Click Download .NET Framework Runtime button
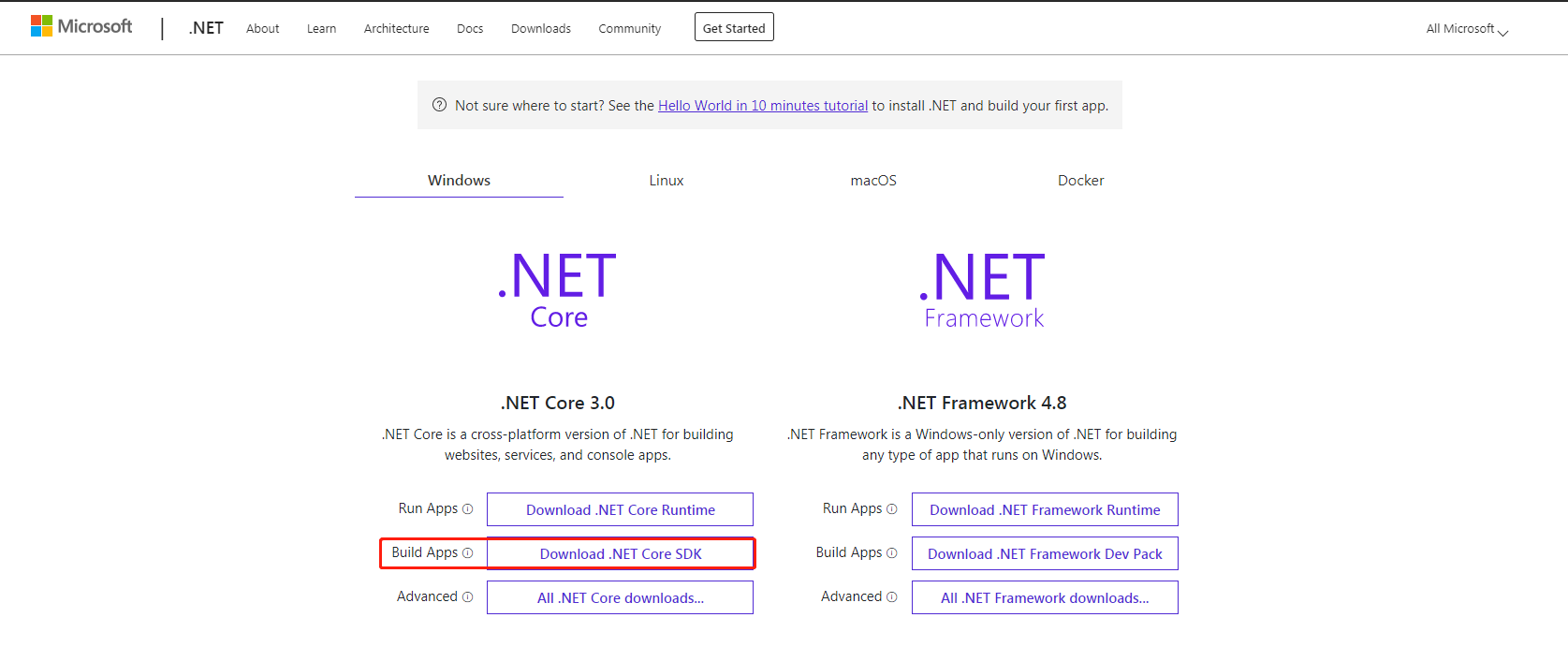 (1045, 509)
